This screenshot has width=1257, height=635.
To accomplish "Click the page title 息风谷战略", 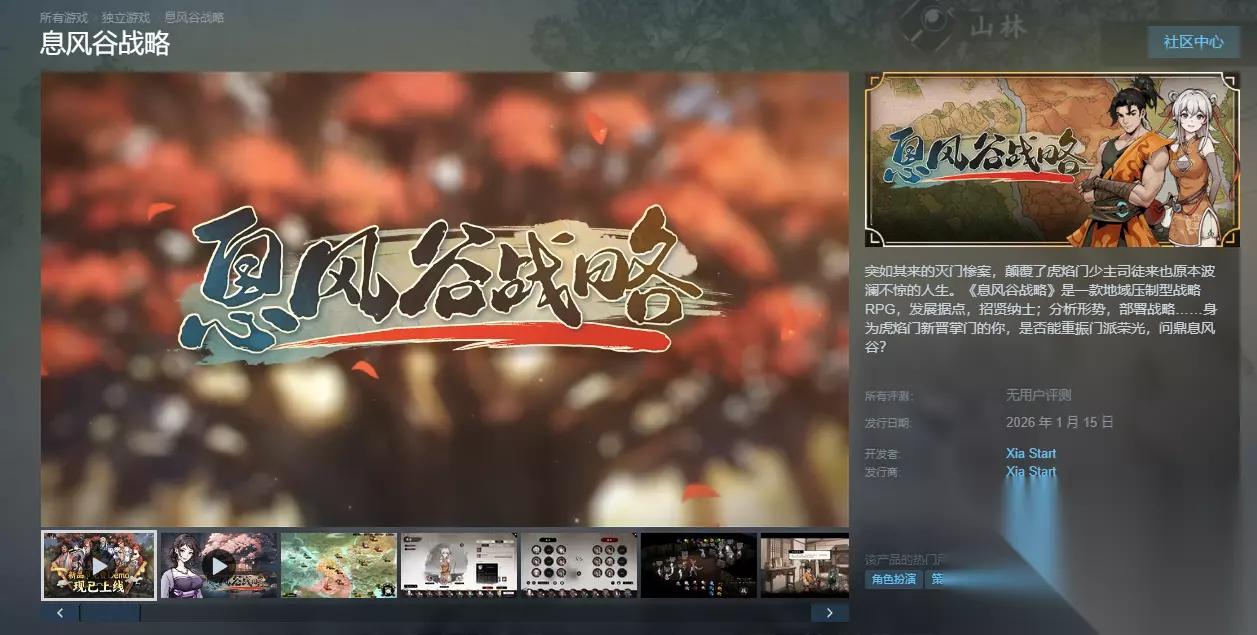I will point(105,44).
